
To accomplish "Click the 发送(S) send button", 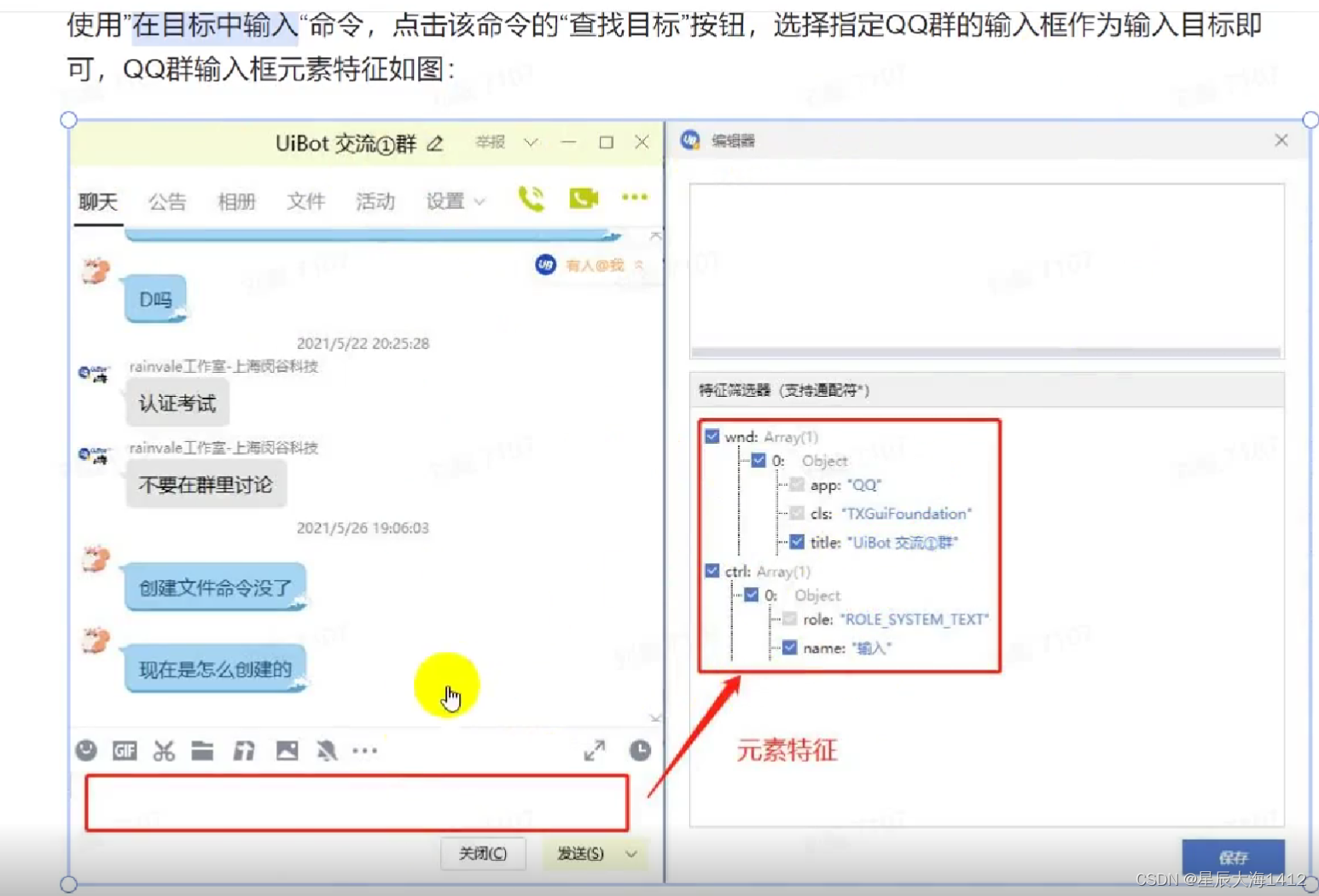I will point(581,853).
